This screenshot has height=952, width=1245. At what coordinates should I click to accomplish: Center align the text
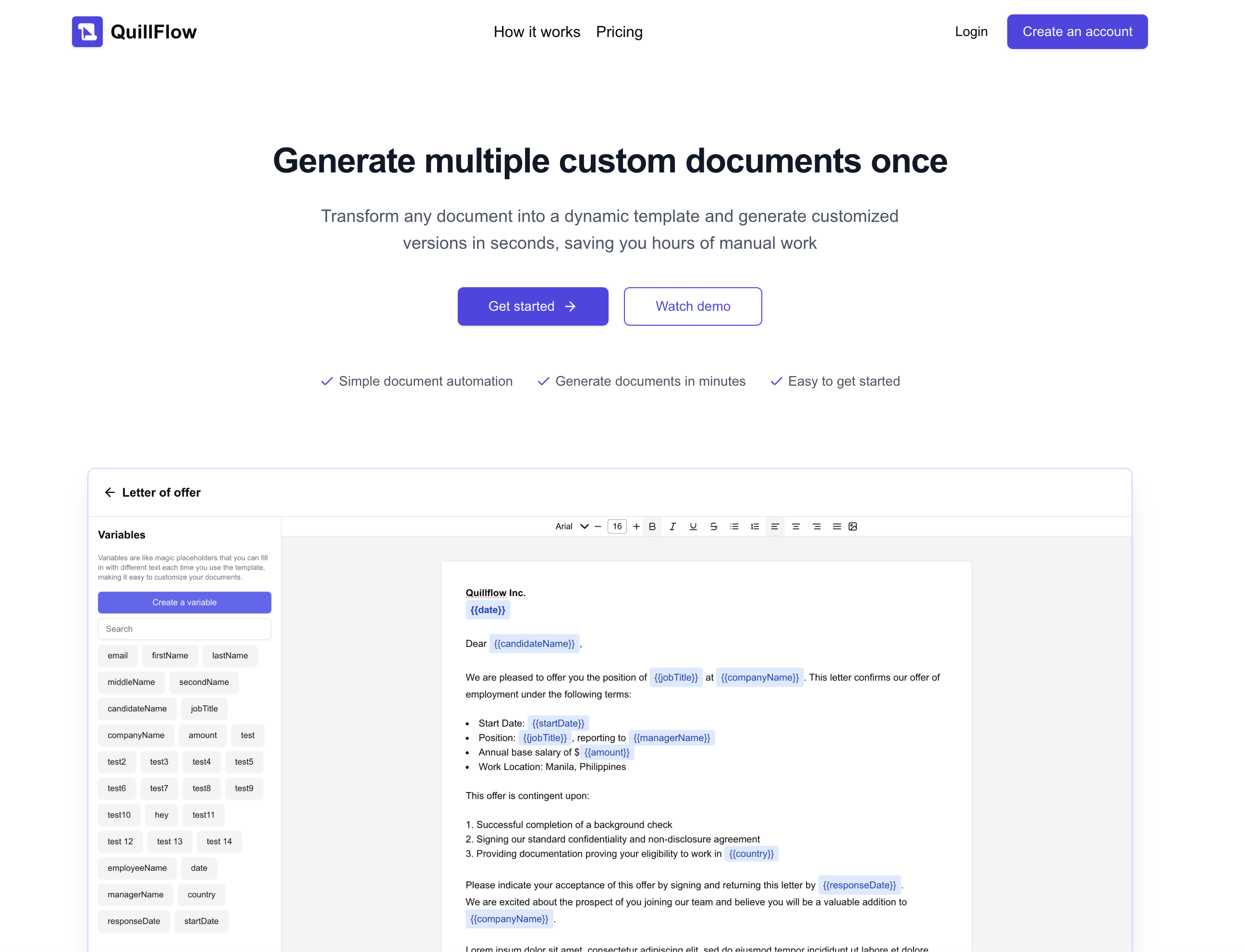tap(795, 526)
